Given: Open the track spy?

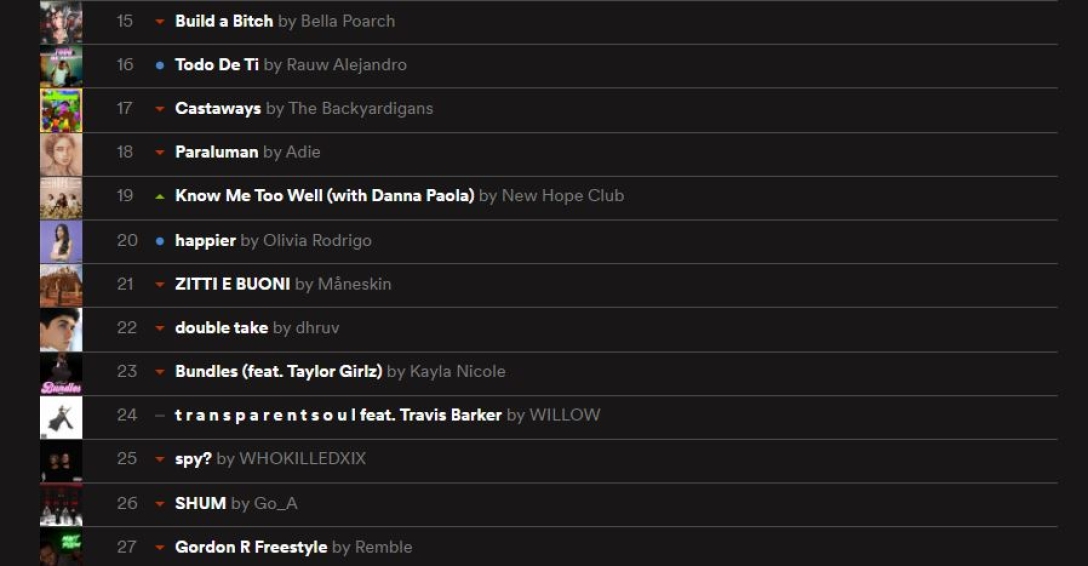Looking at the screenshot, I should coord(193,459).
